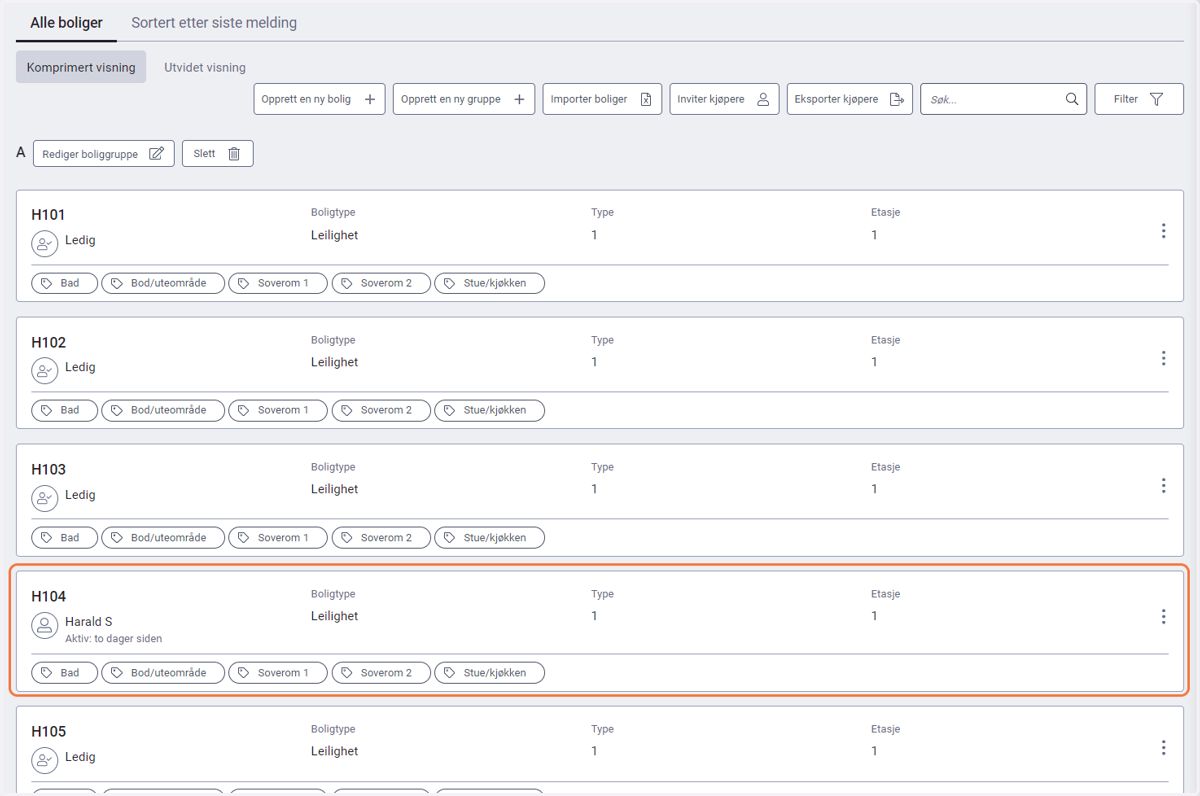Open the Alle boliger tab
Screen dimensions: 1200x796
pyautogui.click(x=67, y=22)
